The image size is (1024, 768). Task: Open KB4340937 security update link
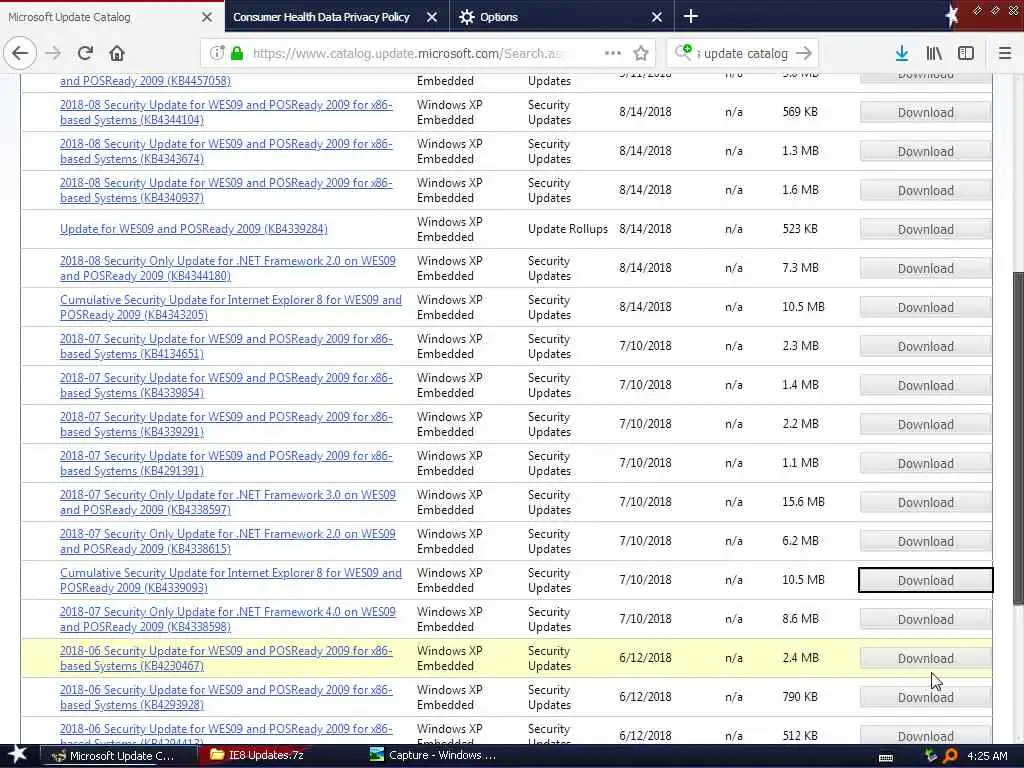point(226,190)
